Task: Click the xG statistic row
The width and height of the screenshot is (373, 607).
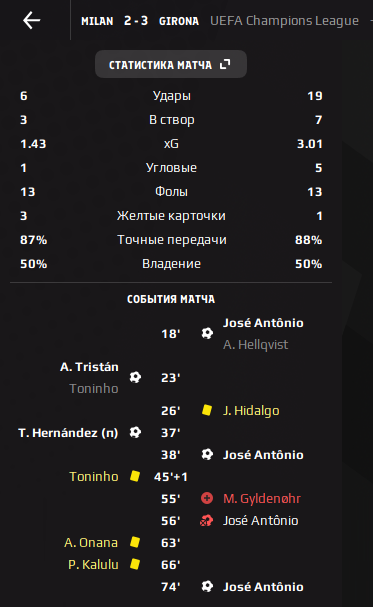Action: (171, 144)
